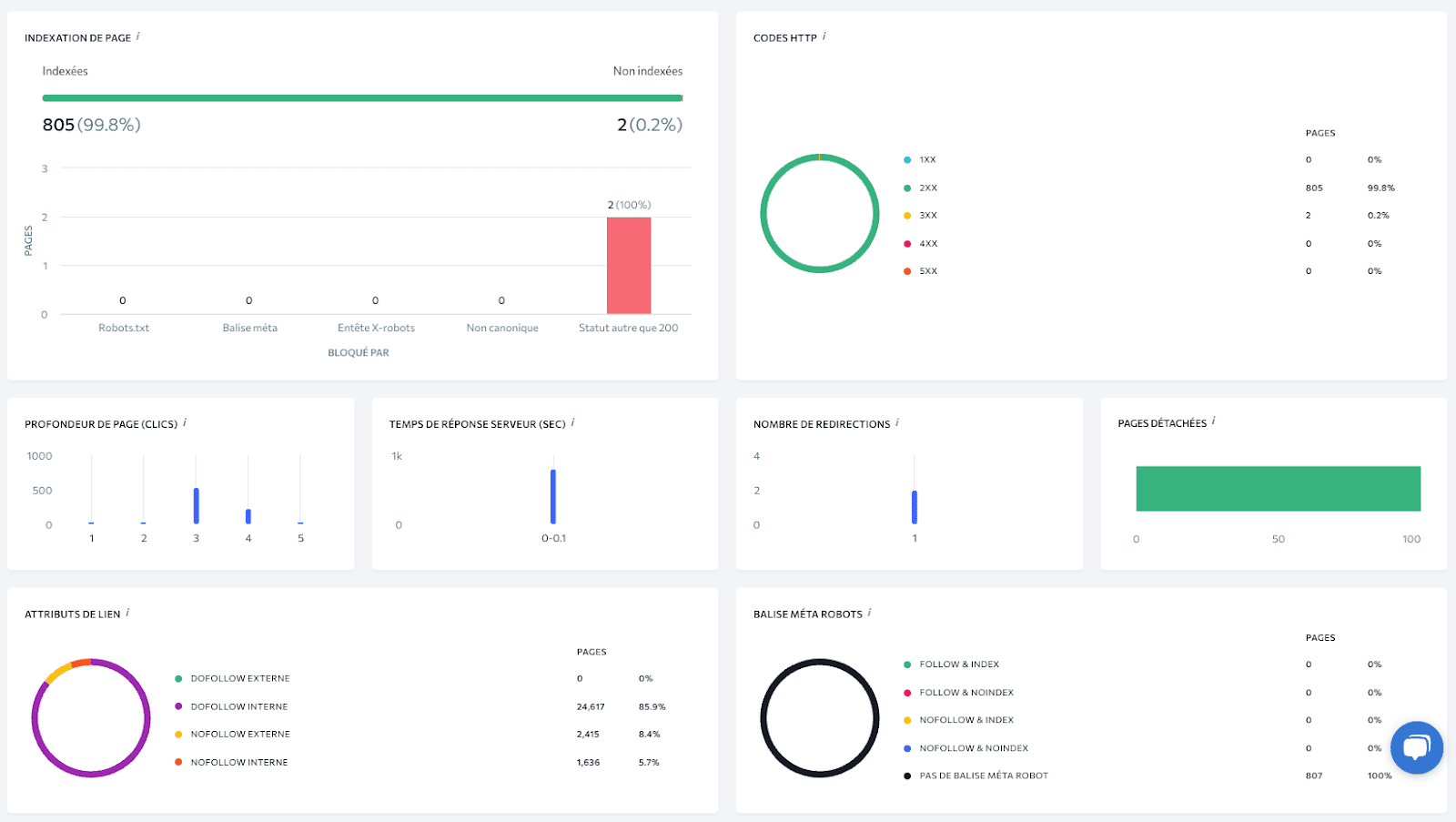Select Pas de balise méta robot dot

907,776
